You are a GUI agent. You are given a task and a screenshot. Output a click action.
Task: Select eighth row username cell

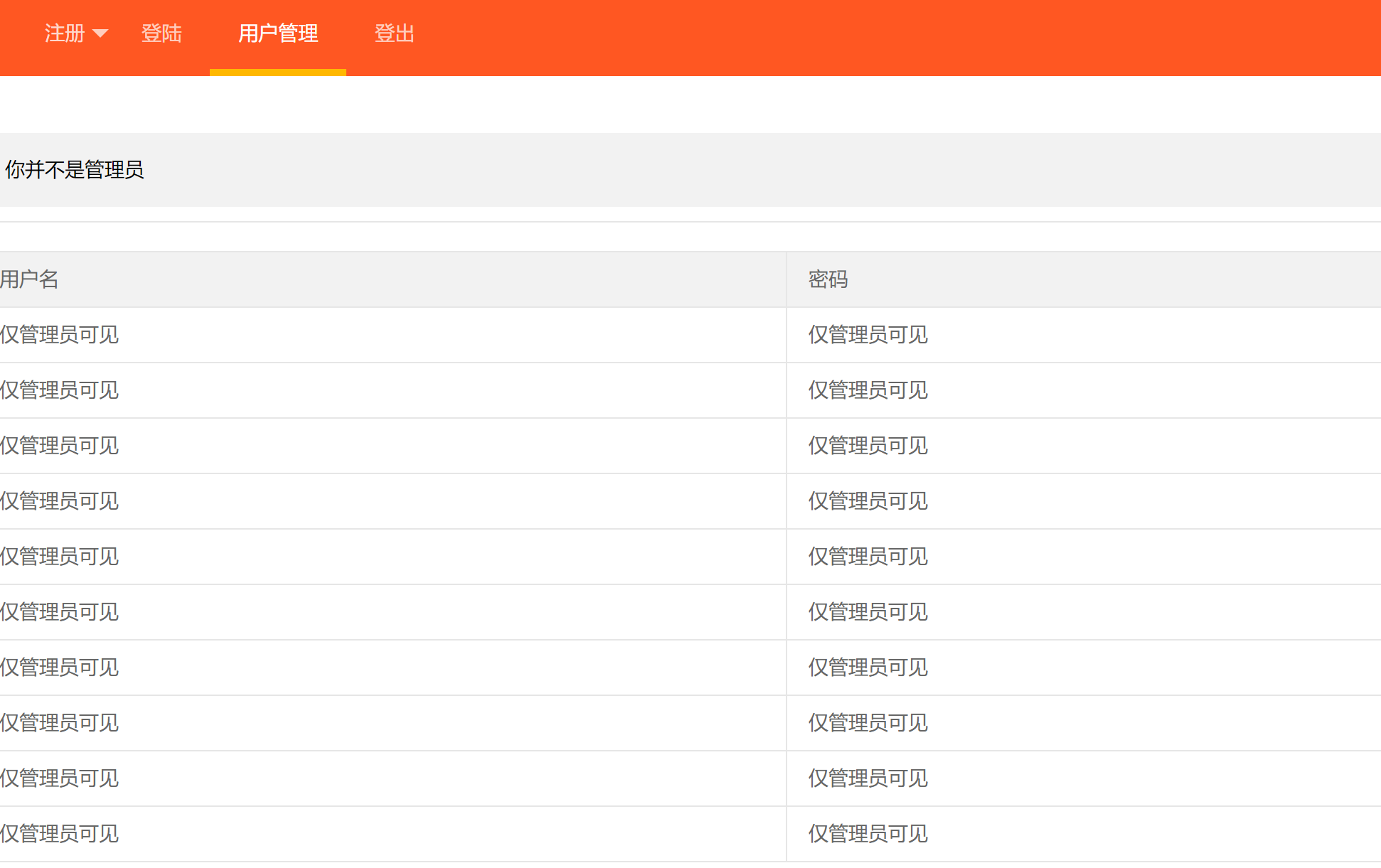coord(60,723)
